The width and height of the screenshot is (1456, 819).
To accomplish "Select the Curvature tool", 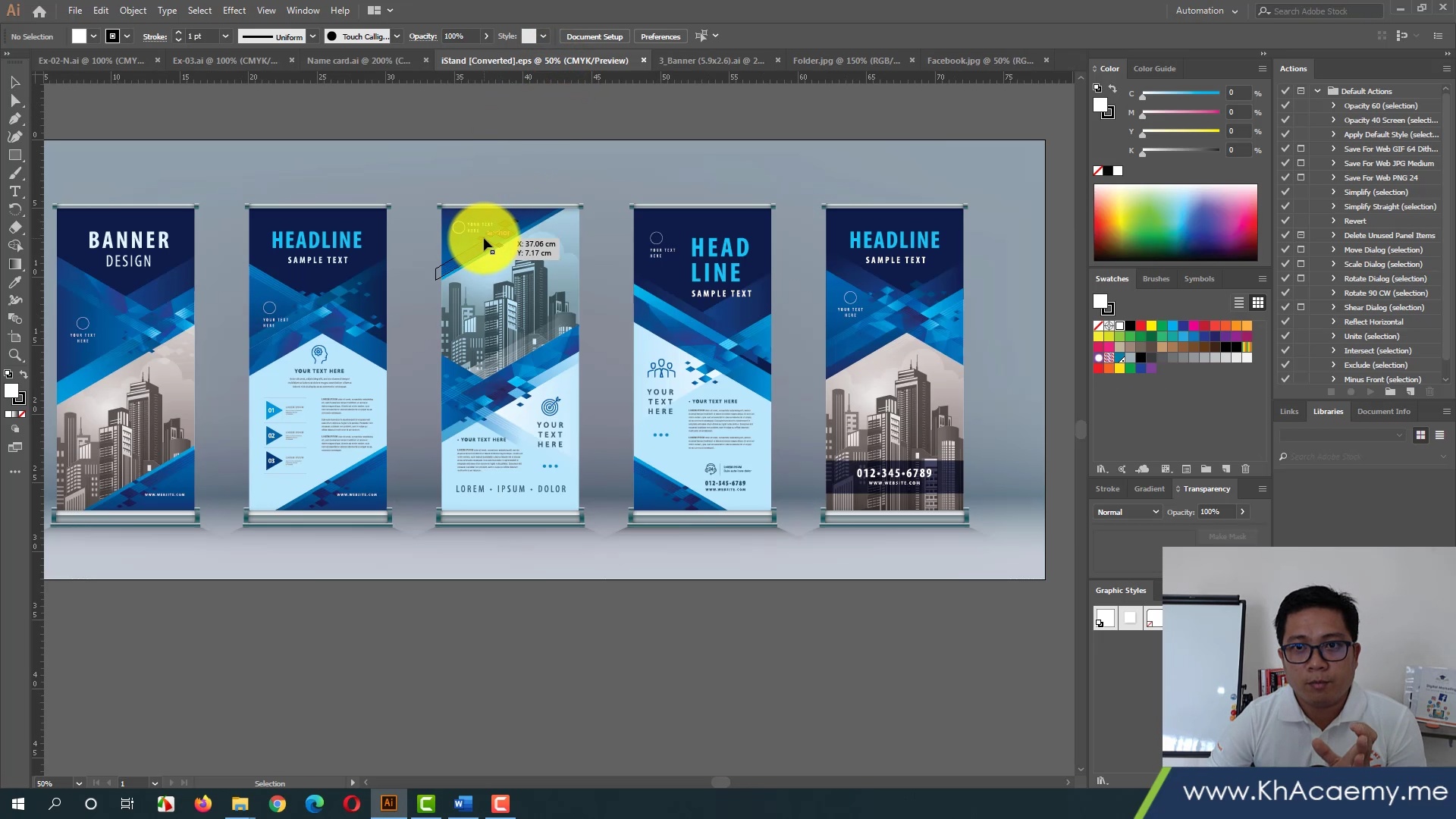I will (15, 136).
